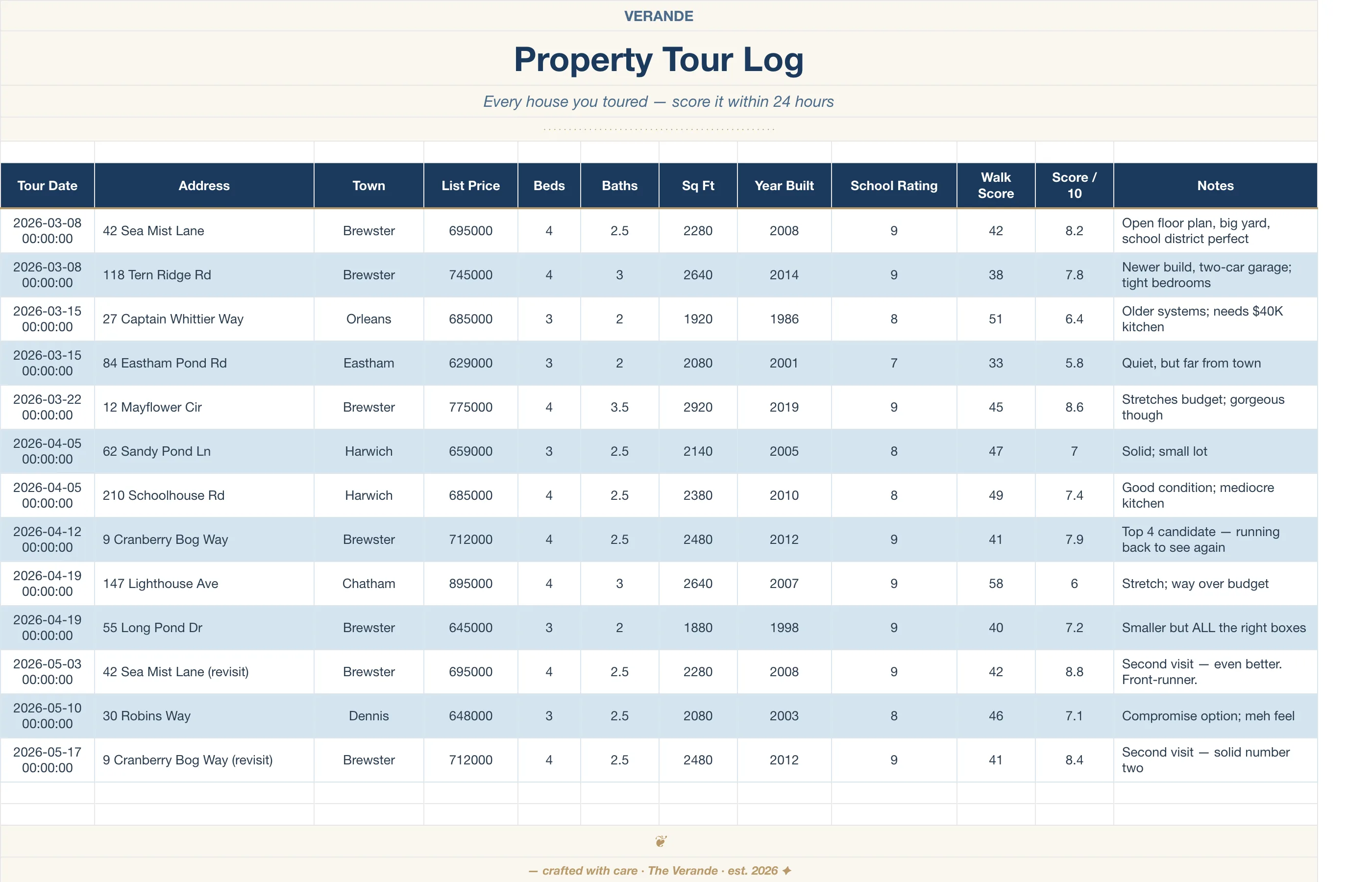Click the 'Stretch; way over budget' note

click(1215, 584)
